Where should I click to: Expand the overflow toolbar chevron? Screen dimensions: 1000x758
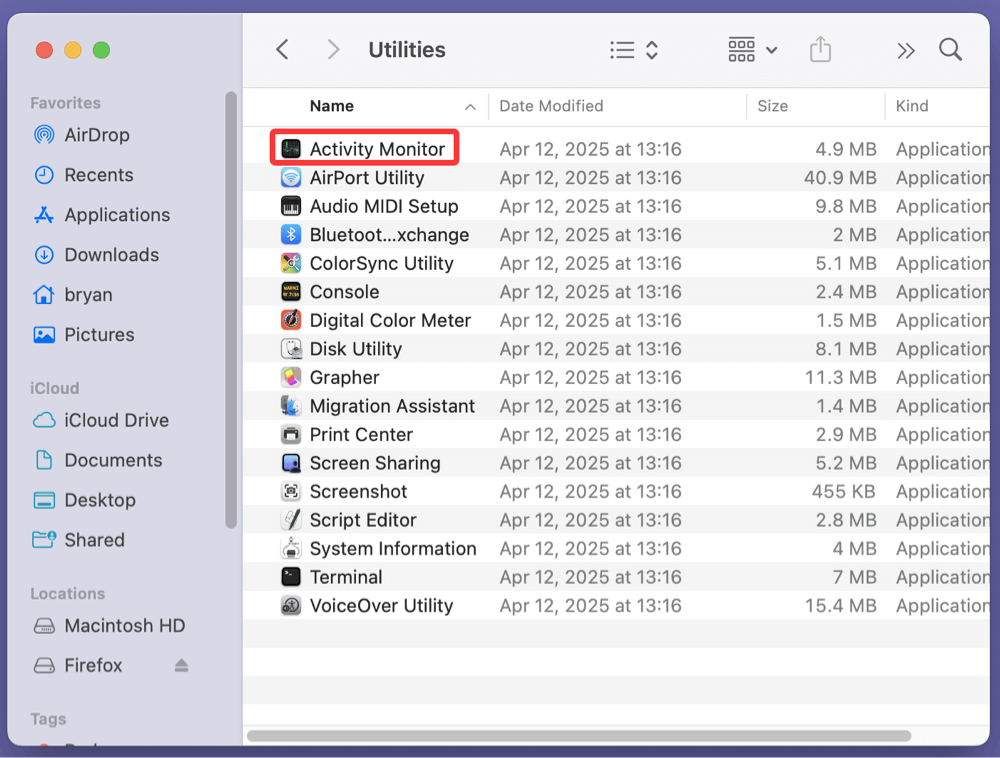(x=905, y=49)
